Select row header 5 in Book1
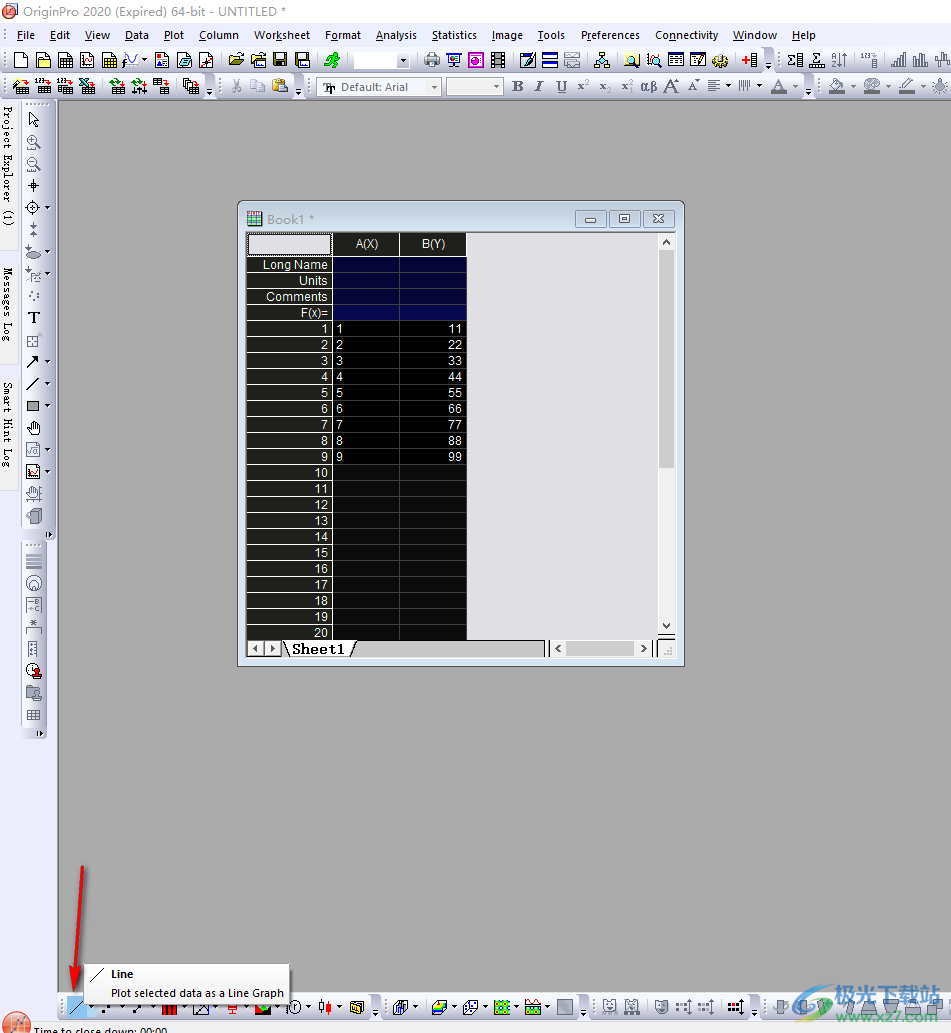 [x=289, y=393]
